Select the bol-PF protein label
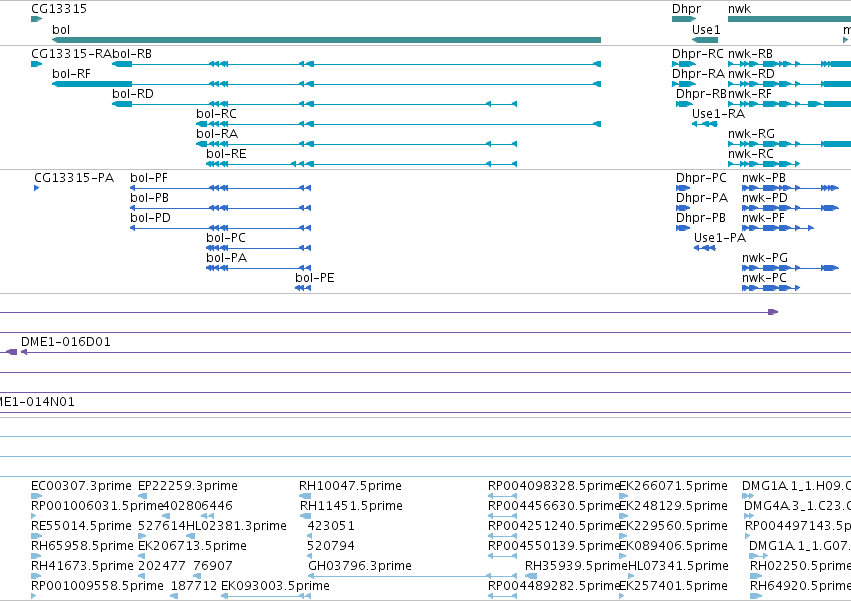The image size is (851, 601). click(149, 178)
